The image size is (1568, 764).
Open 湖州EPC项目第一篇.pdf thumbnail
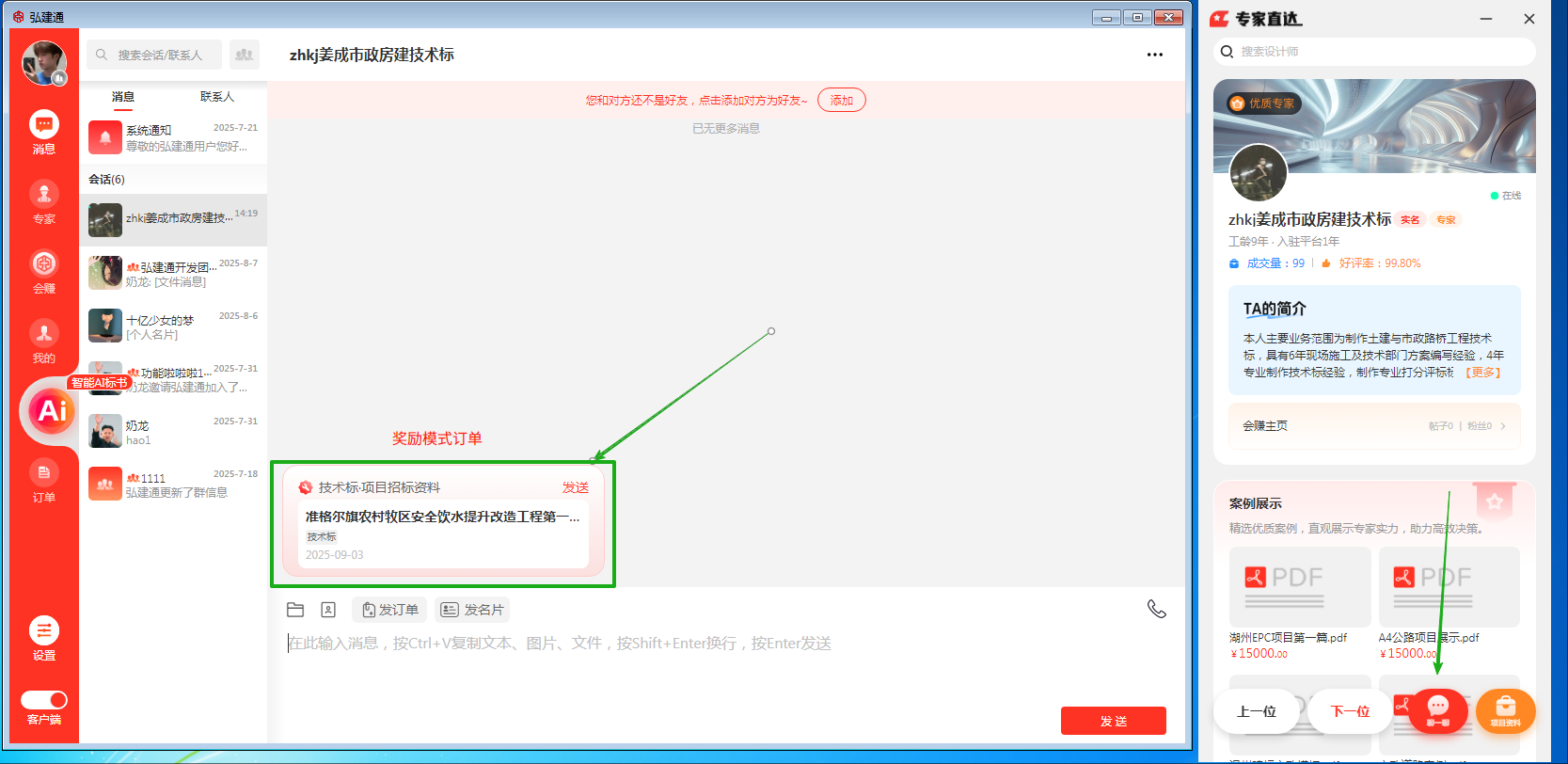(x=1300, y=587)
